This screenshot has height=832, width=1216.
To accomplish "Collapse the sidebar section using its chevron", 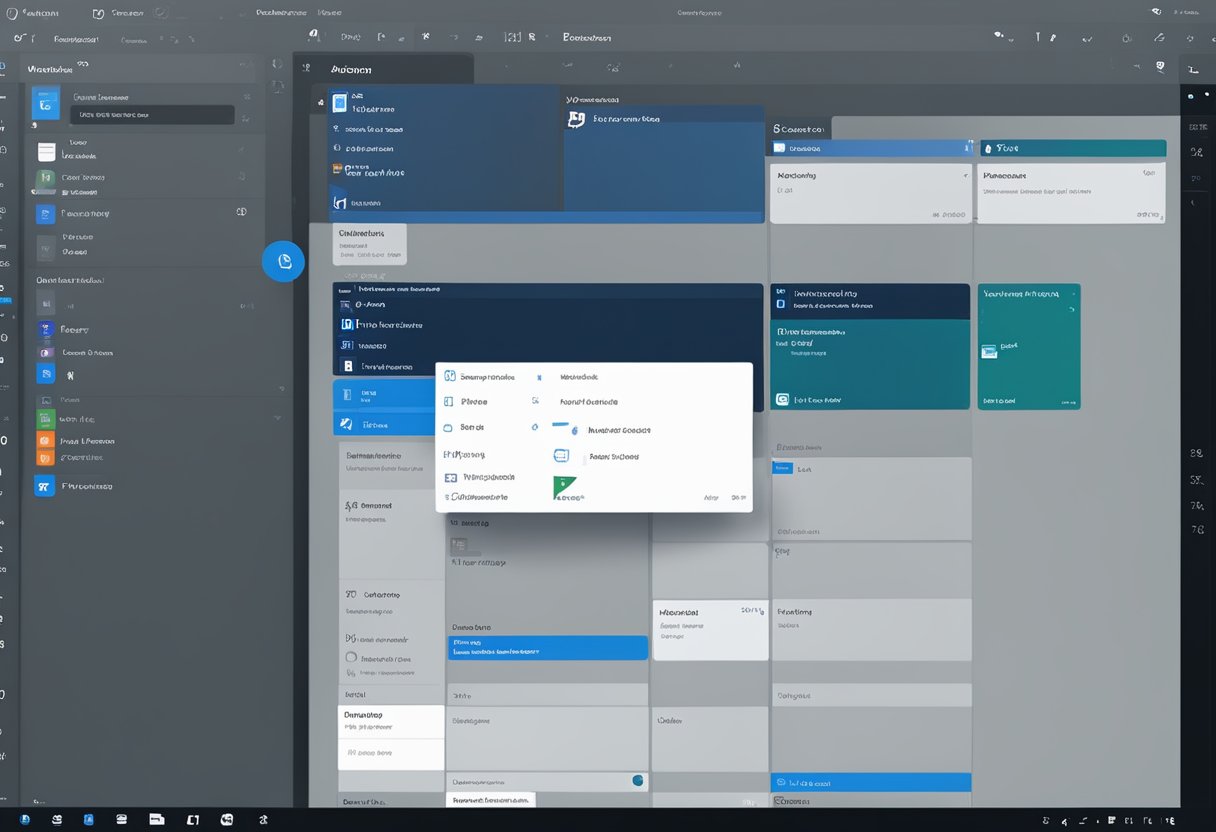I will 277,417.
